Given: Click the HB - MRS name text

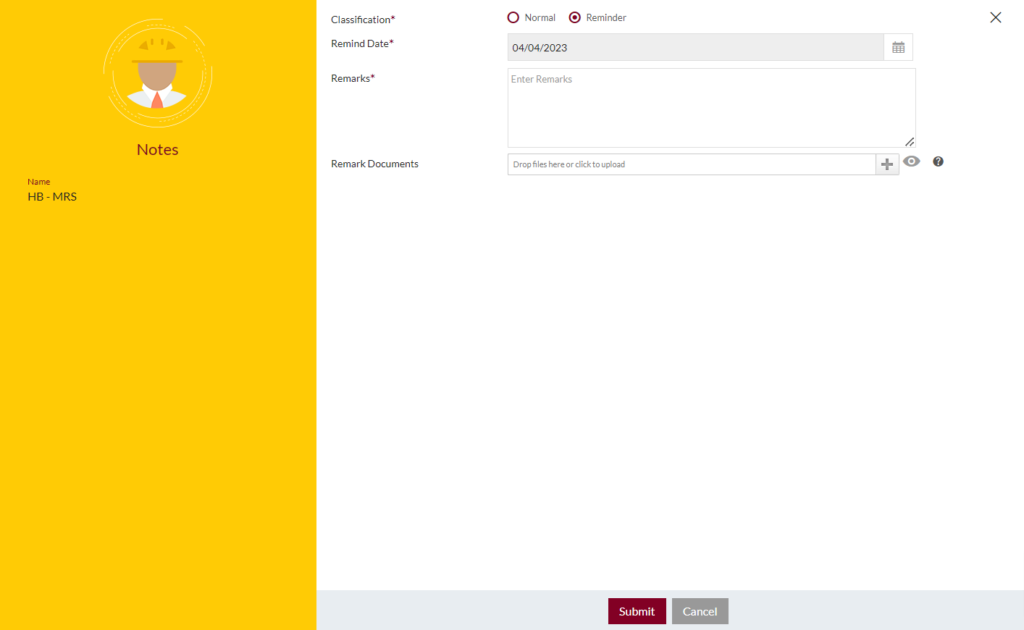Looking at the screenshot, I should pyautogui.click(x=52, y=197).
